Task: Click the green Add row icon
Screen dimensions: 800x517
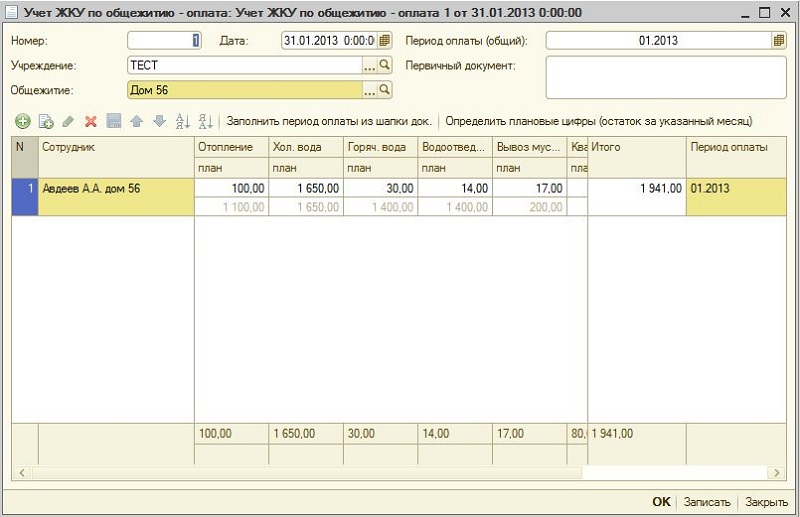Action: tap(22, 121)
